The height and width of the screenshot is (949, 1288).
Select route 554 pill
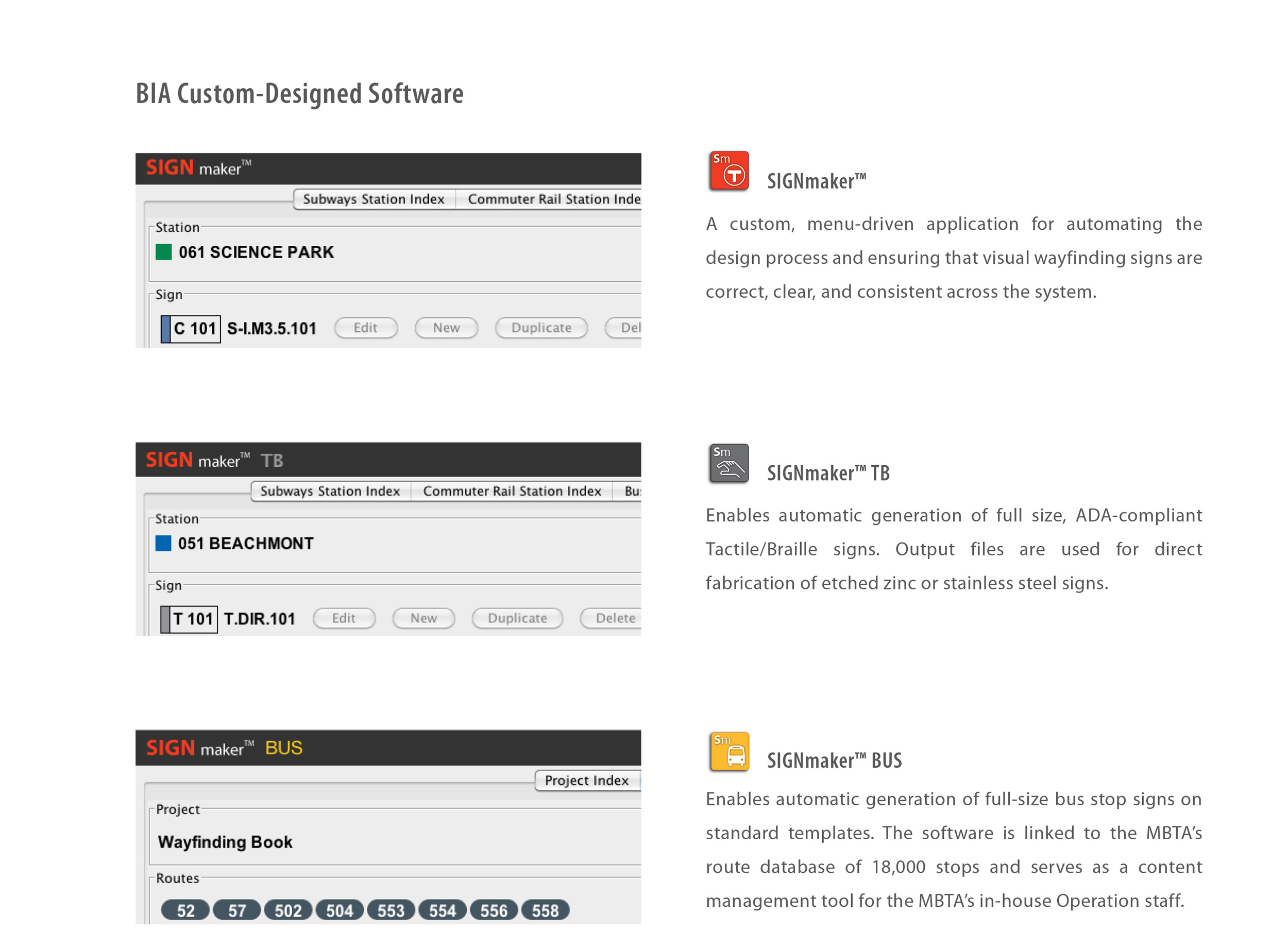coord(443,910)
